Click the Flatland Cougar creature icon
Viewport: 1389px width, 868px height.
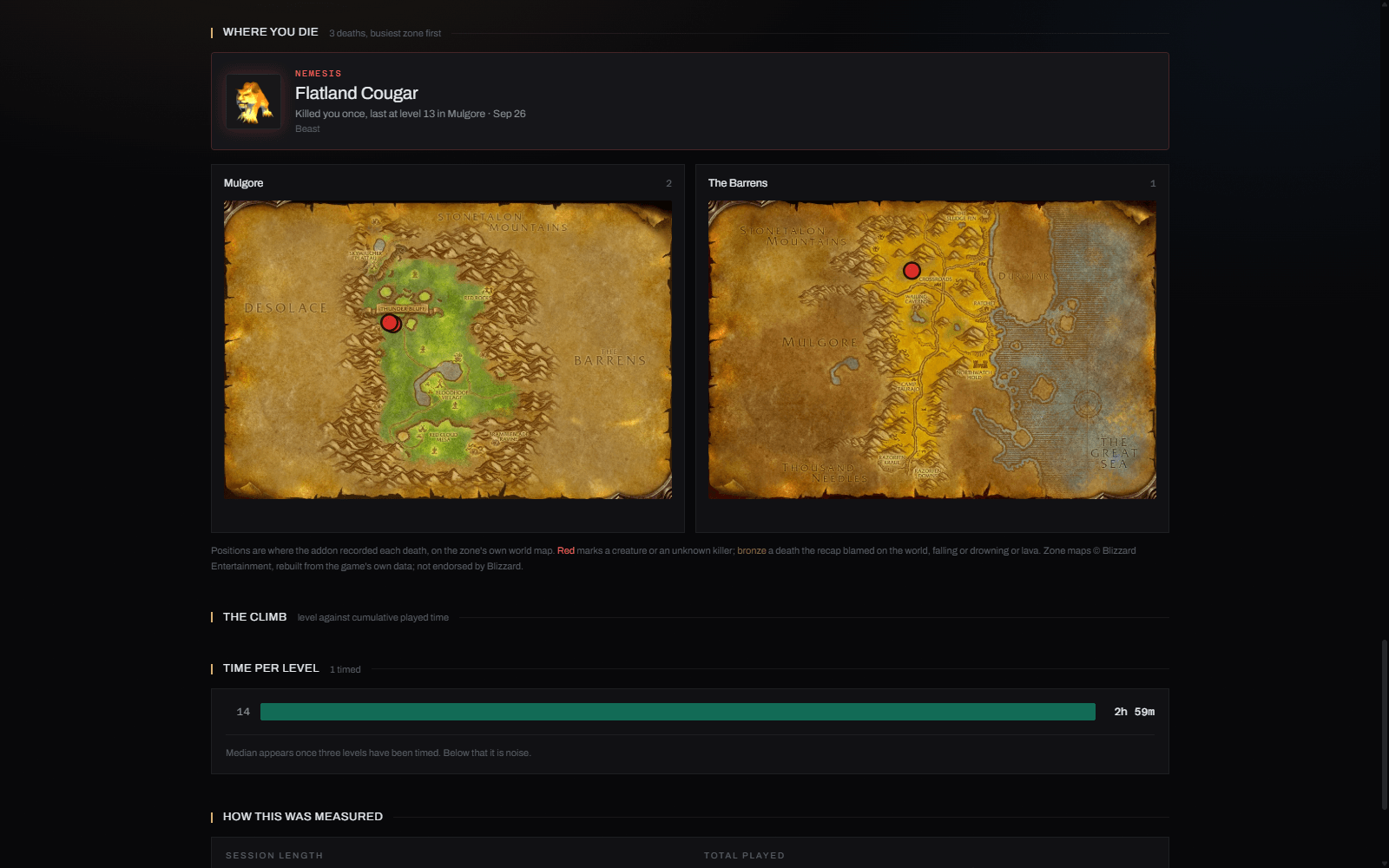[x=253, y=102]
